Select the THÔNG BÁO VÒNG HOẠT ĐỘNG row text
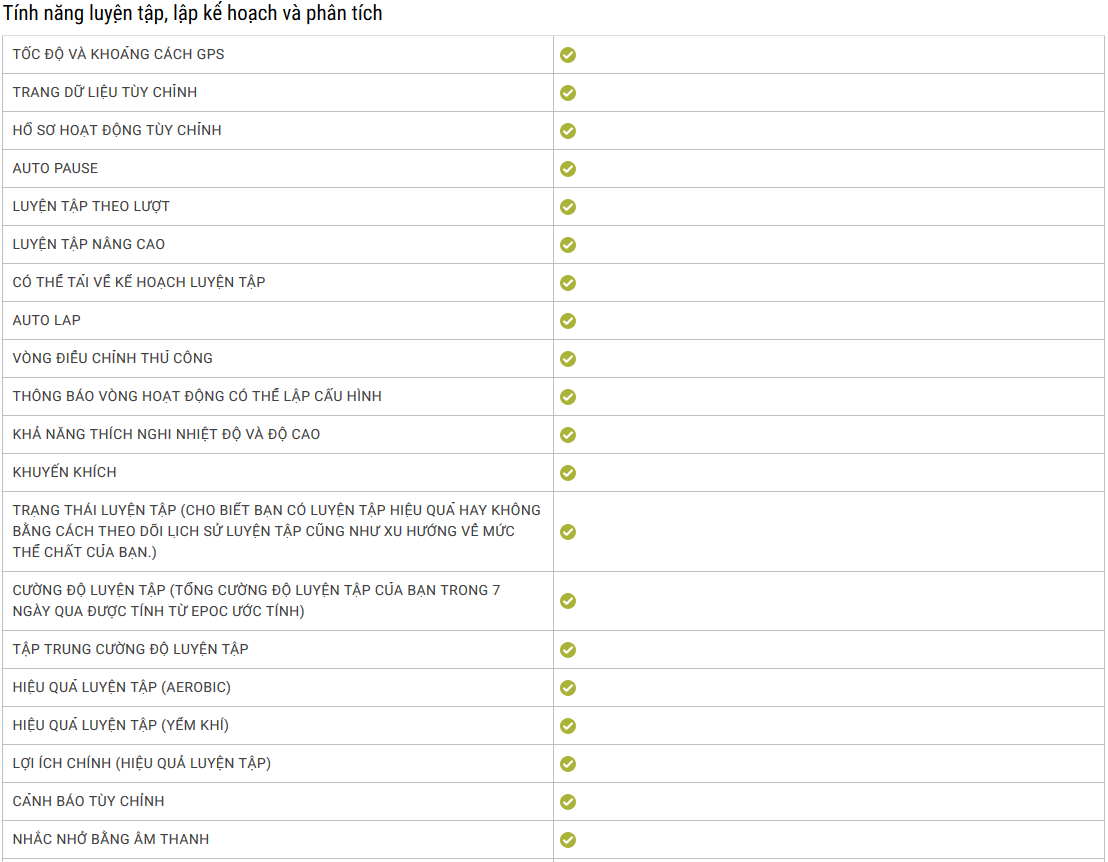Image resolution: width=1108 pixels, height=862 pixels. click(x=197, y=396)
